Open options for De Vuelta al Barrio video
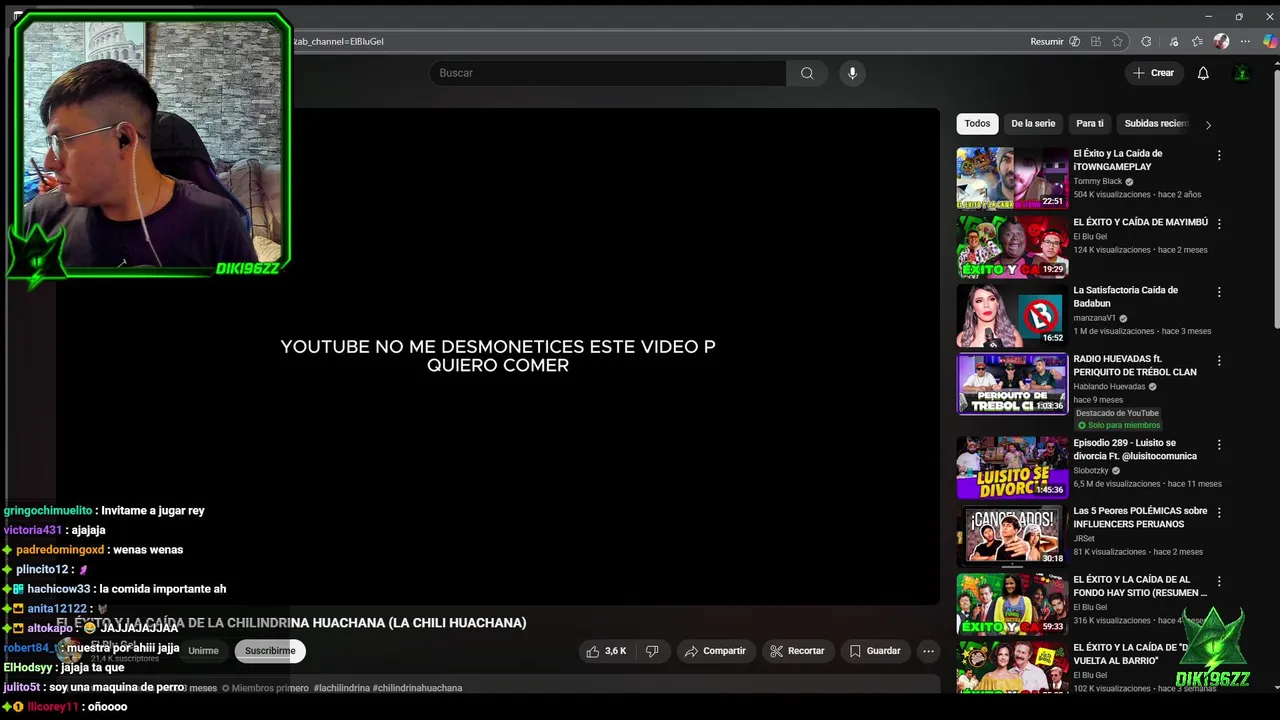The image size is (1280, 720). click(x=1218, y=649)
